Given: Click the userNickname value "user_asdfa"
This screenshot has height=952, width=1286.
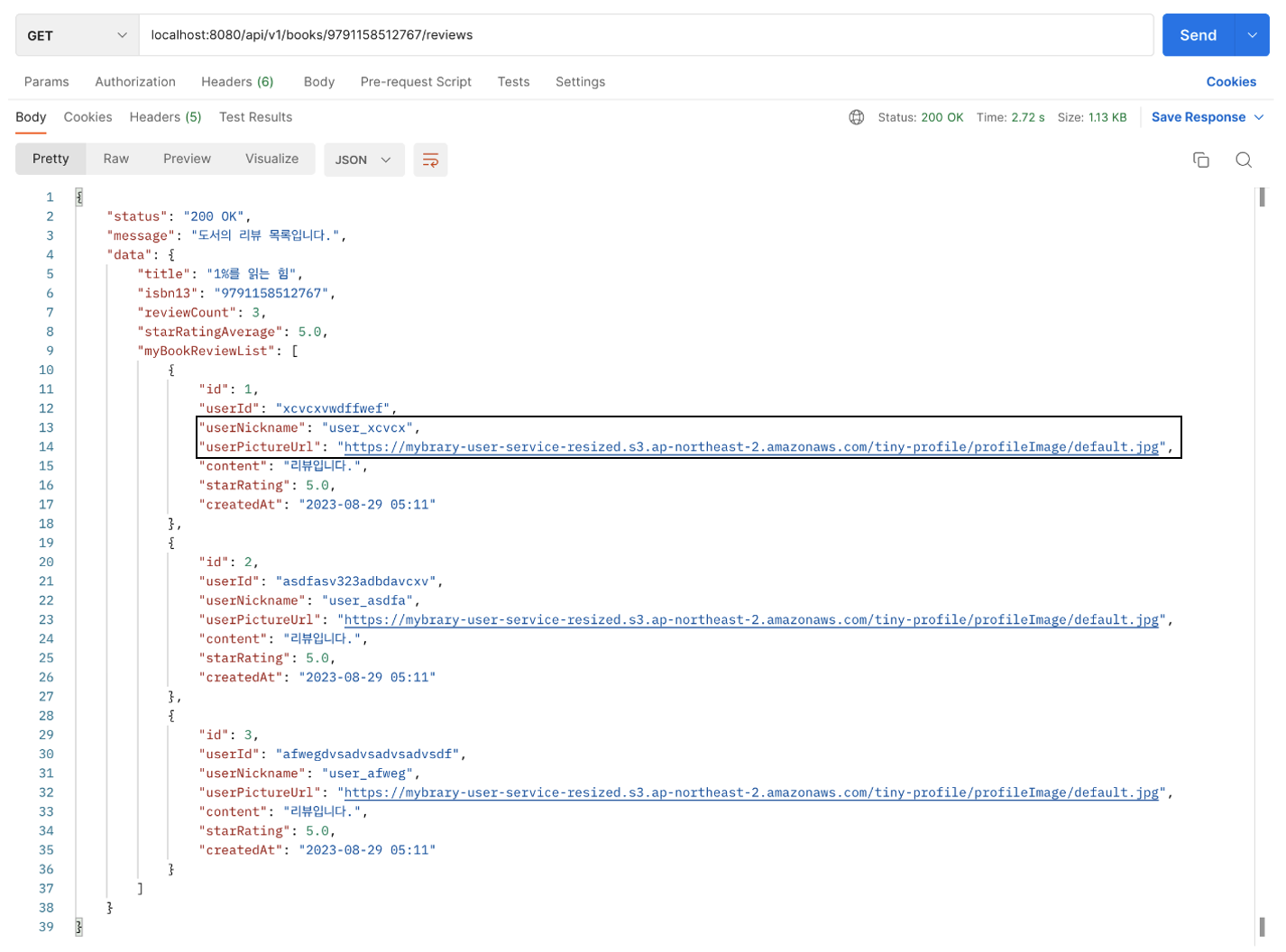Looking at the screenshot, I should pos(367,600).
